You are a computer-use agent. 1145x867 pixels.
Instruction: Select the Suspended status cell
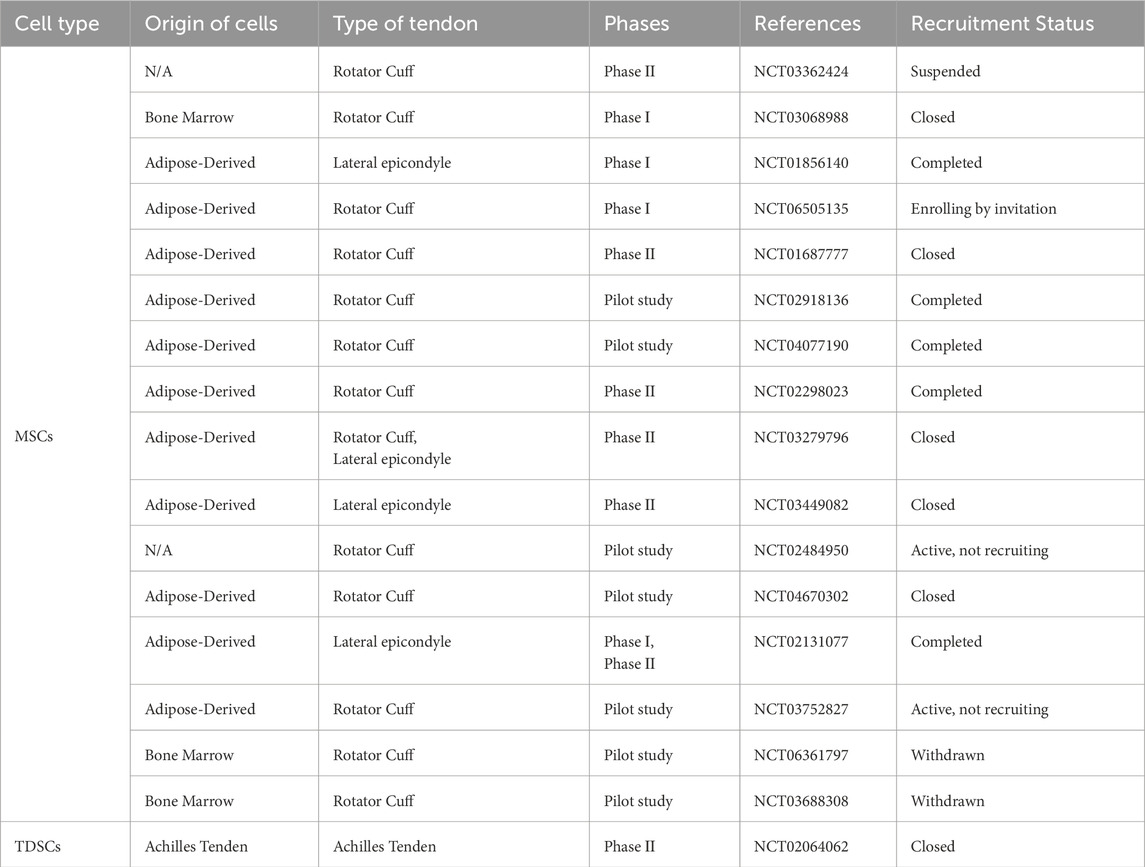[945, 72]
